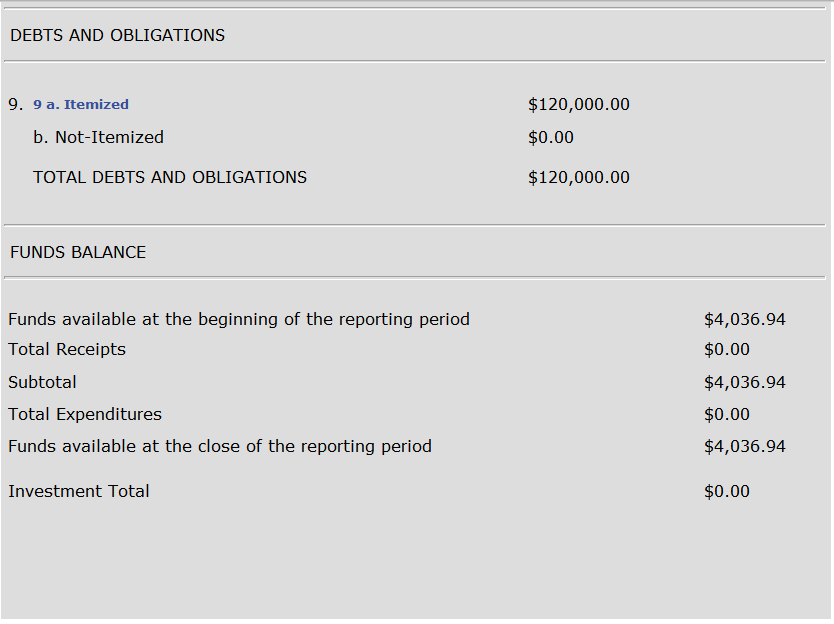Click the Subtotal amount $4,036.94

(x=745, y=382)
